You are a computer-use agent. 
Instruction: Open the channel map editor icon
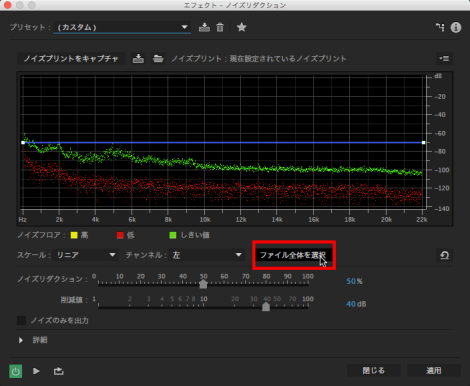click(440, 27)
